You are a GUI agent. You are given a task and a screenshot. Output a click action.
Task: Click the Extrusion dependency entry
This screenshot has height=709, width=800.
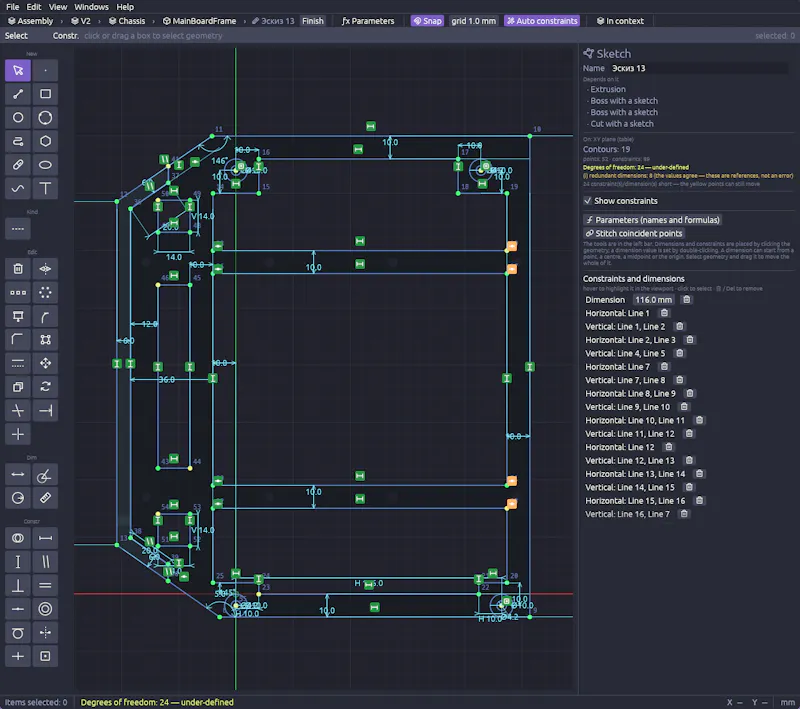click(x=608, y=89)
